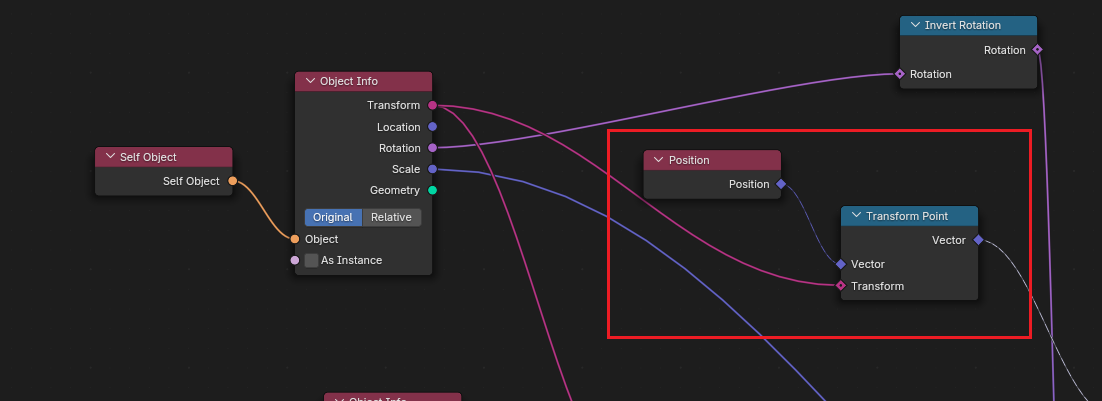
Task: Collapse the Position node chevron
Action: pyautogui.click(x=658, y=160)
